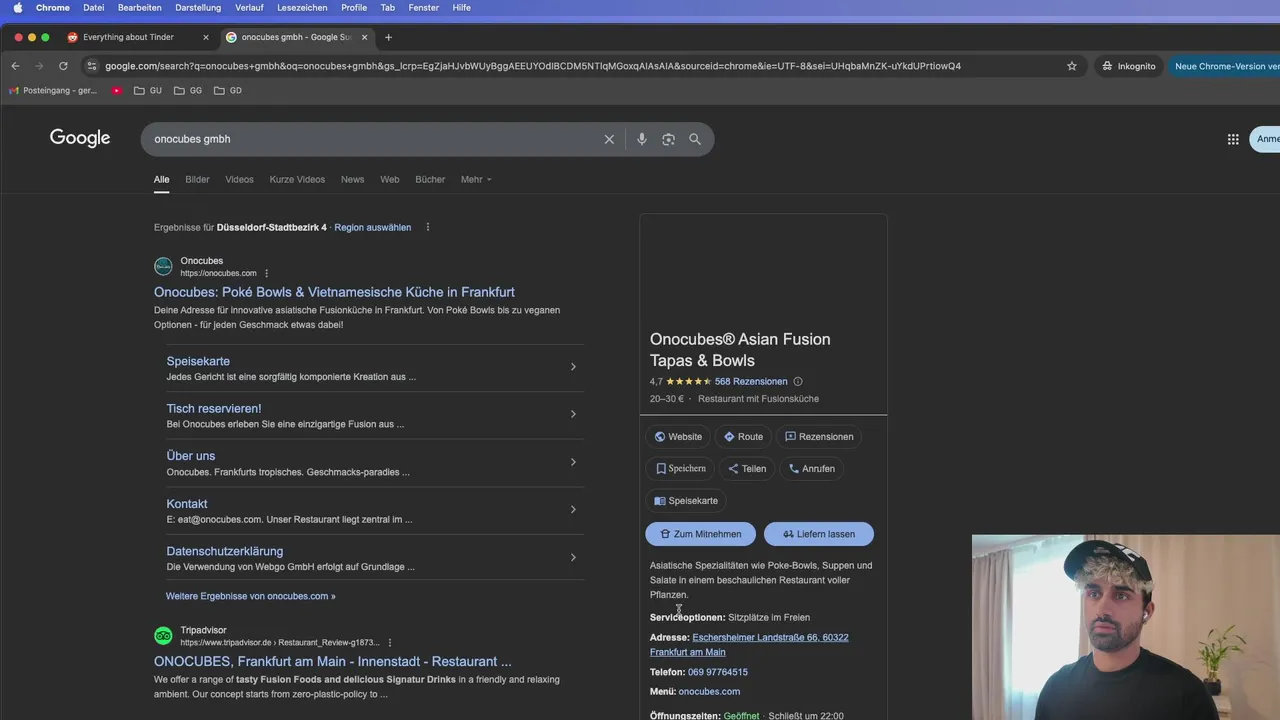
Task: Open new tab with plus icon
Action: (x=388, y=38)
